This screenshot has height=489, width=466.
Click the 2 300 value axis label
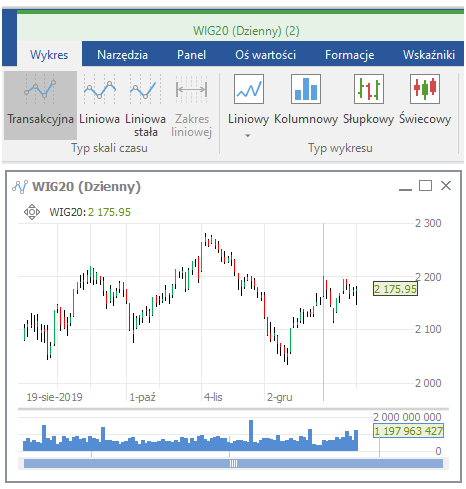[x=428, y=223]
